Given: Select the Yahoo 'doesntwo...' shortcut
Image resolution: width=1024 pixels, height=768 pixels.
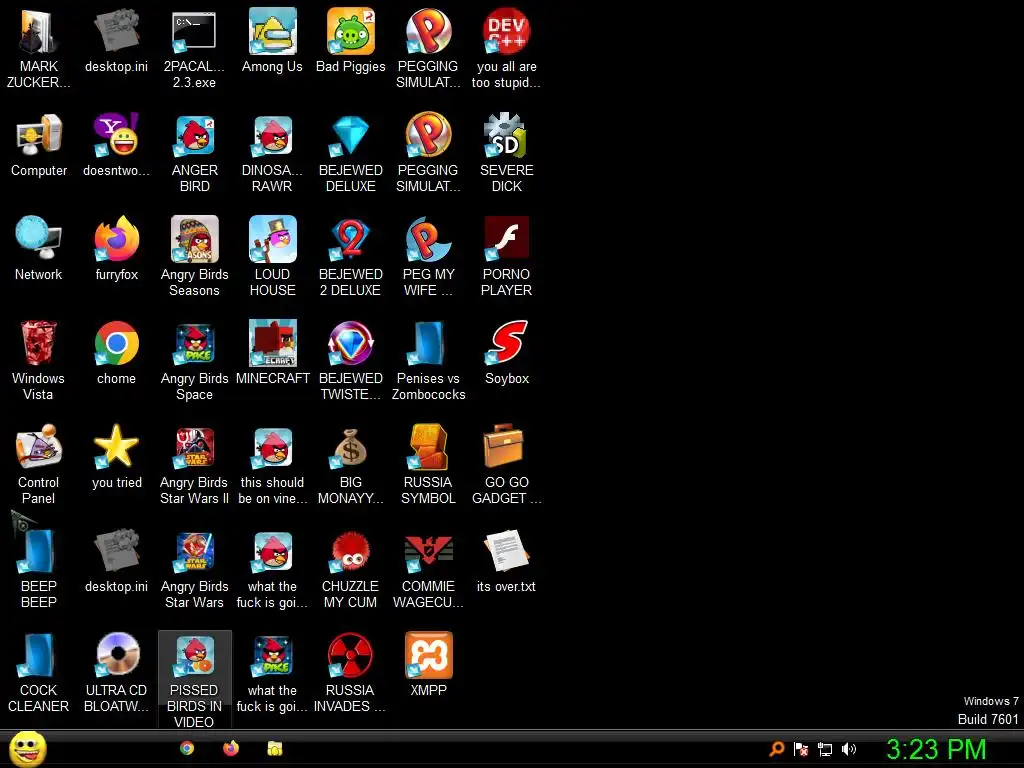Looking at the screenshot, I should [x=116, y=145].
